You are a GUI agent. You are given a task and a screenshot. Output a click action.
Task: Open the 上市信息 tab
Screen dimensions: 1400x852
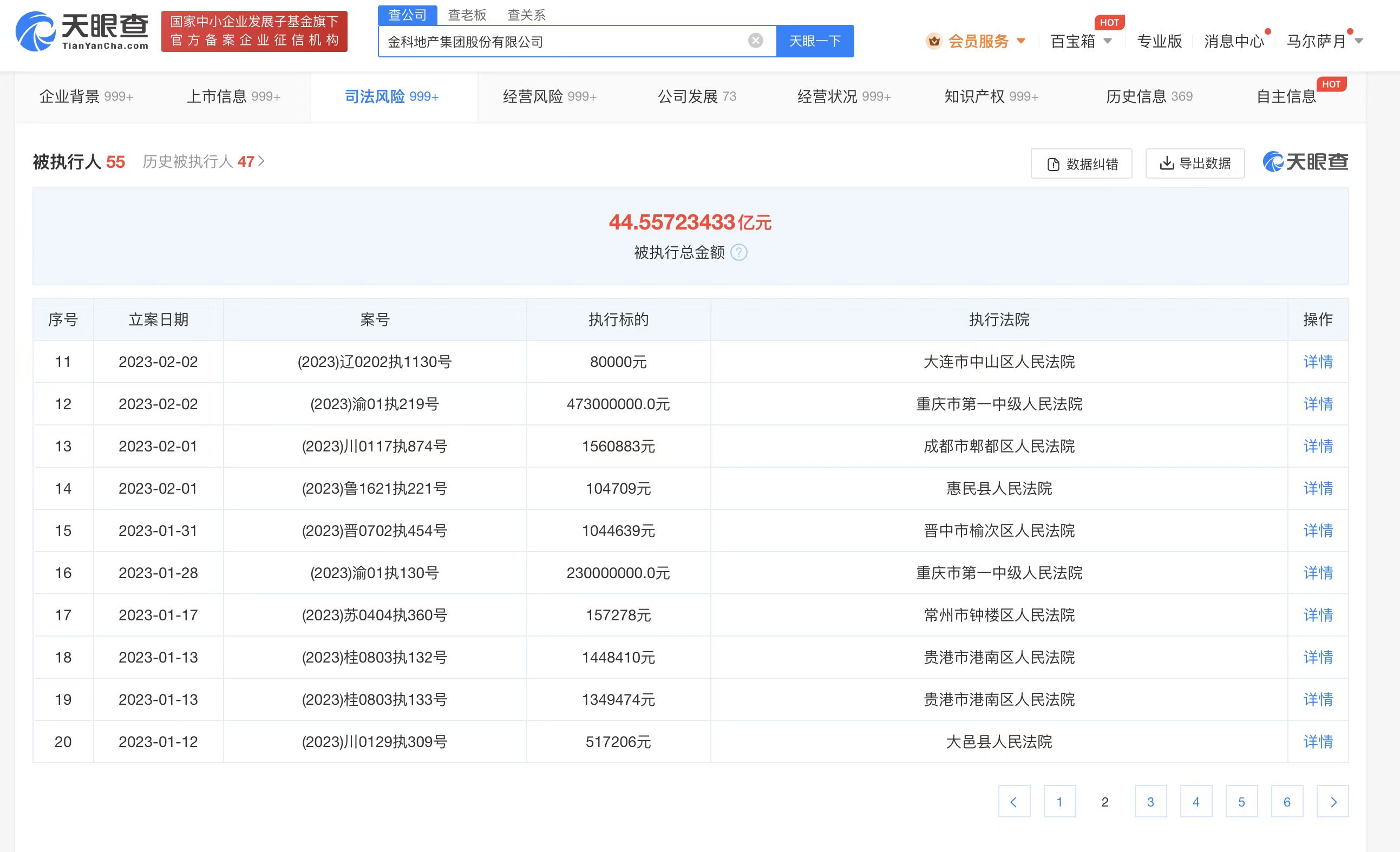coord(233,96)
